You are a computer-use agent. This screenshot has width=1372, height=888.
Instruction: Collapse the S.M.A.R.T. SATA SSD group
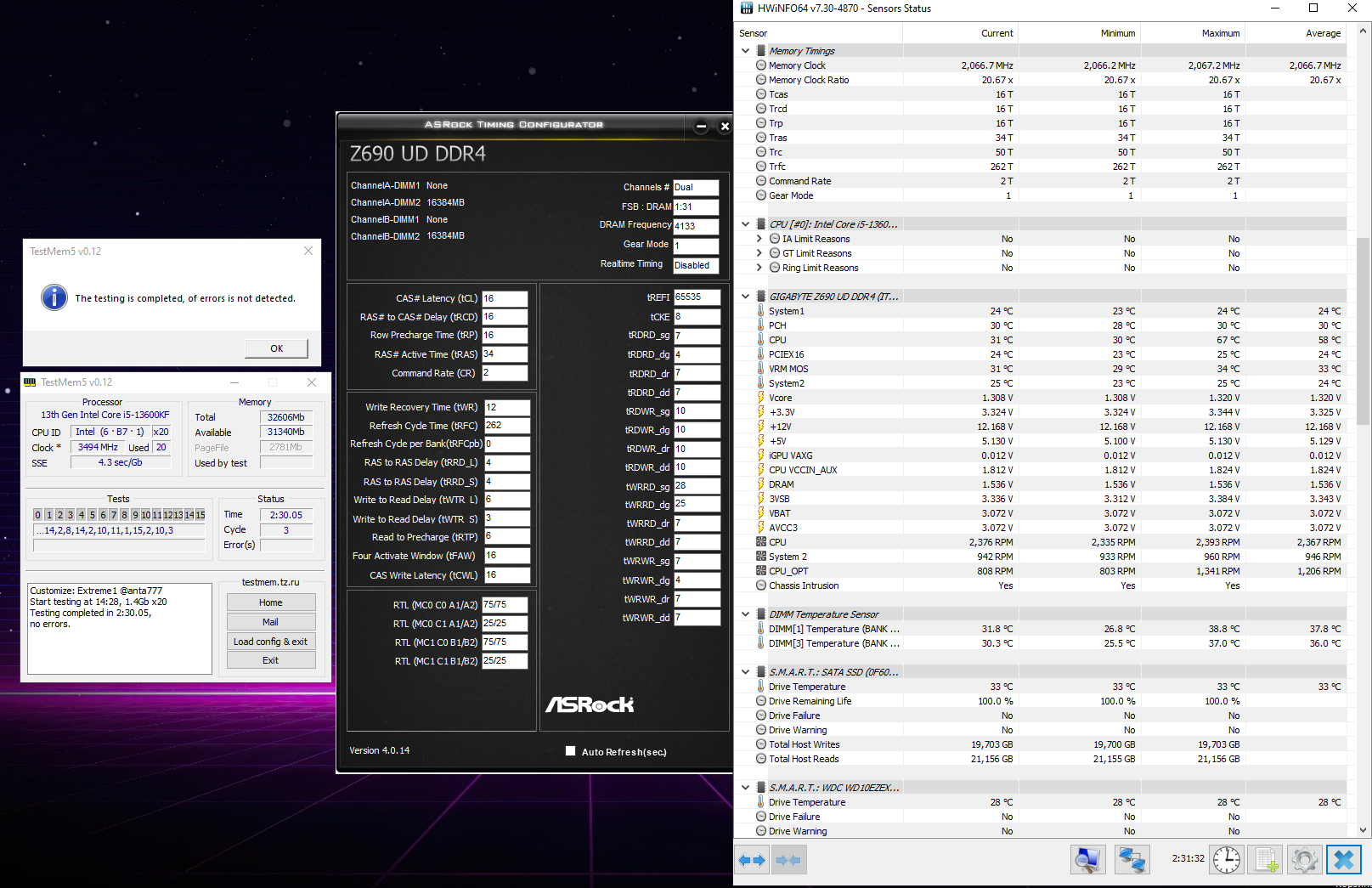coord(746,672)
